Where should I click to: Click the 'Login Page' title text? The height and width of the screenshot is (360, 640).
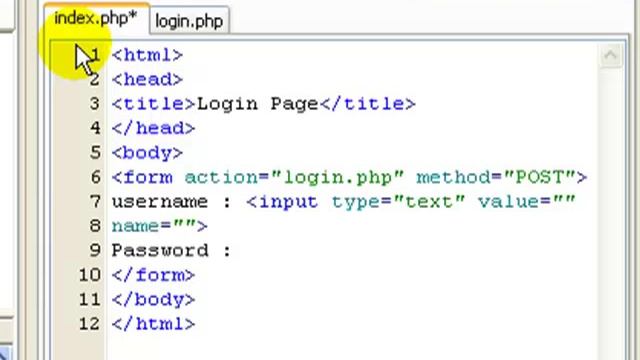pos(258,104)
